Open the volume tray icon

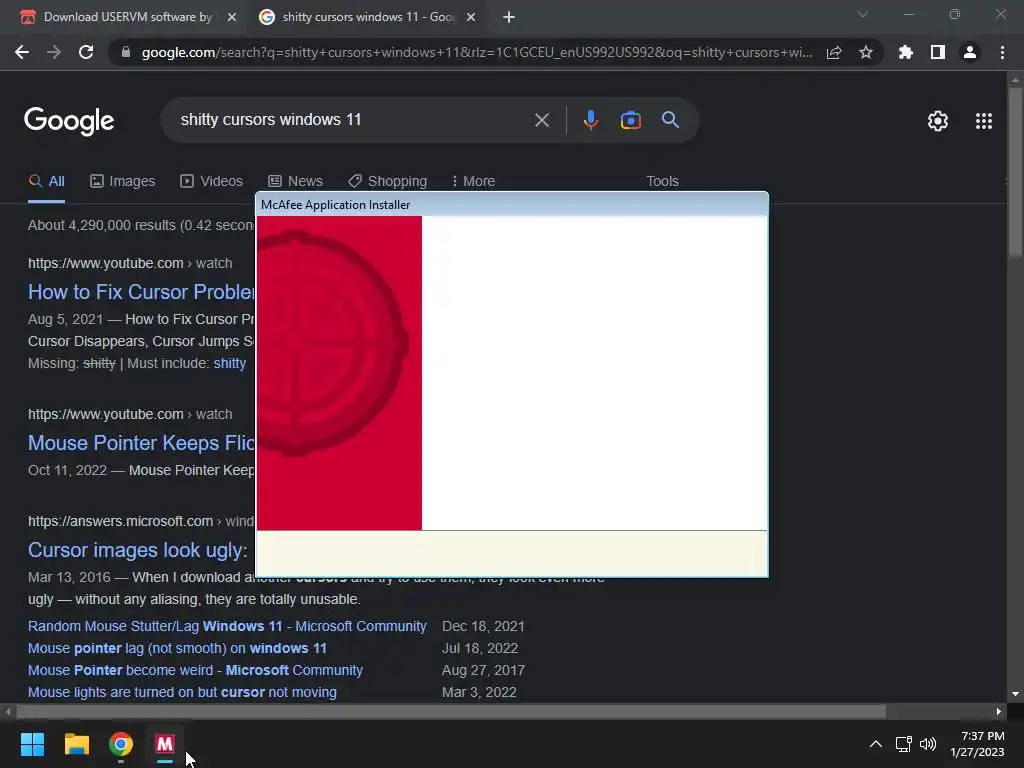pyautogui.click(x=928, y=744)
